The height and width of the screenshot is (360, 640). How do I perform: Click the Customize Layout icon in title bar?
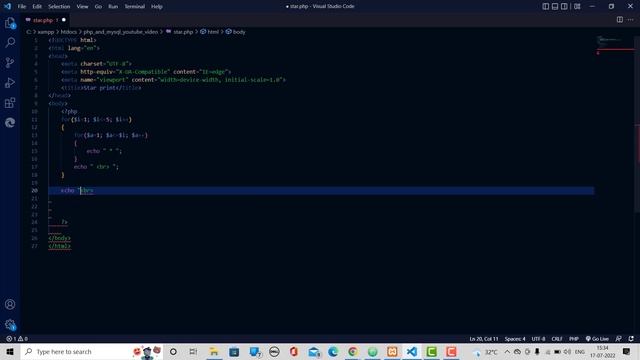pos(577,7)
